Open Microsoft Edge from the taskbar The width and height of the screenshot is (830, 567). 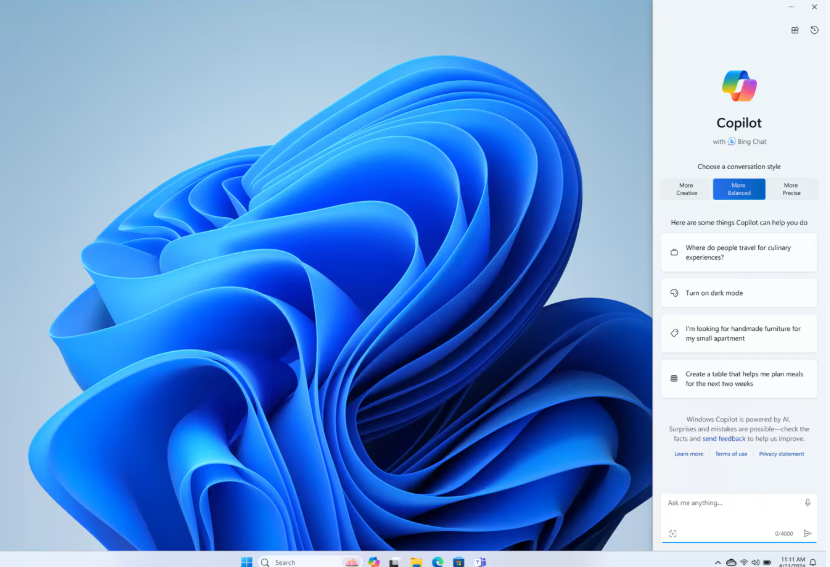(x=437, y=562)
